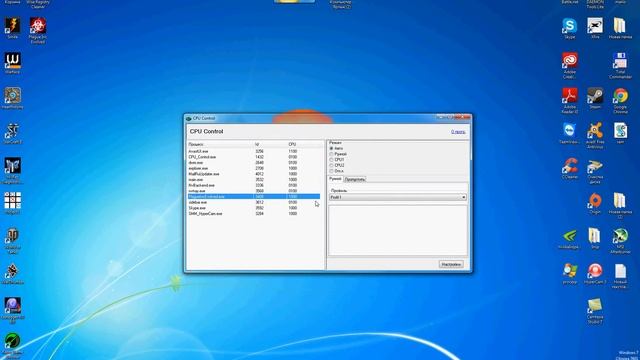Switch to the first tab under mode options
Screen dimensions: 640x360
point(335,179)
